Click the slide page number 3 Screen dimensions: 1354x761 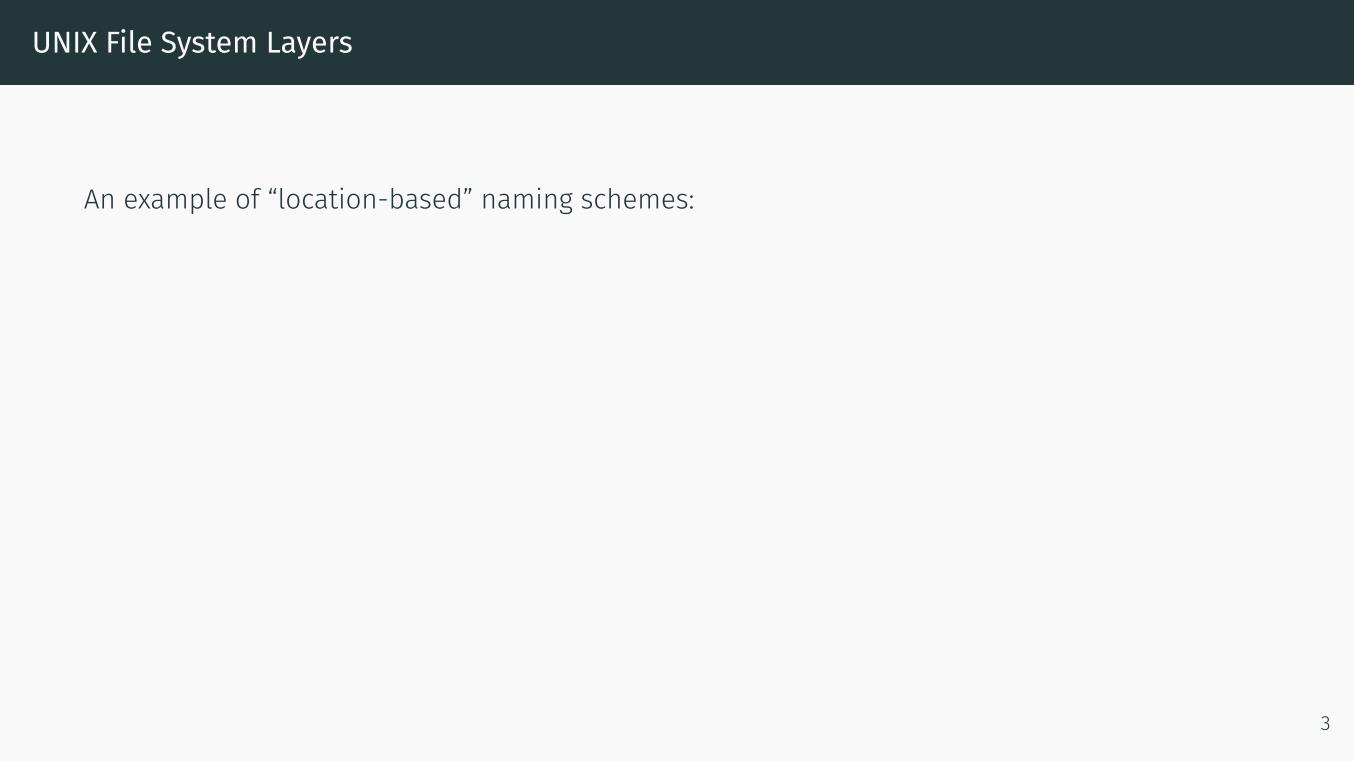pos(1325,723)
